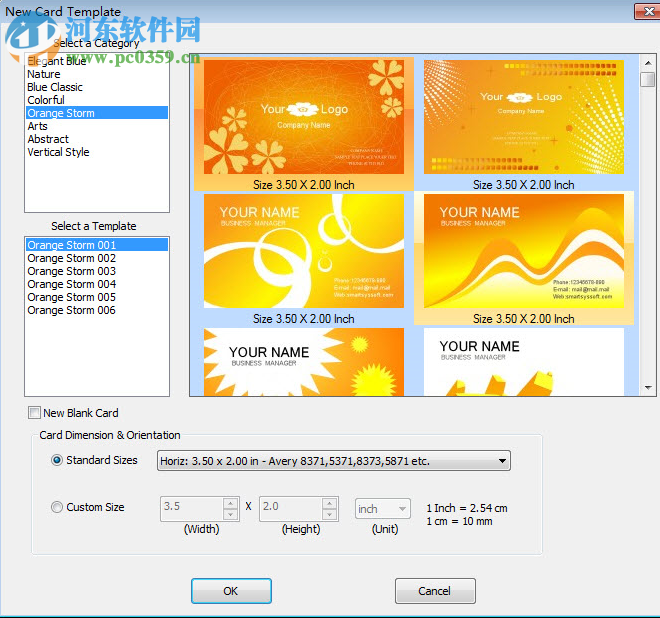The height and width of the screenshot is (618, 660).
Task: Open the inch unit dropdown
Action: pyautogui.click(x=383, y=509)
